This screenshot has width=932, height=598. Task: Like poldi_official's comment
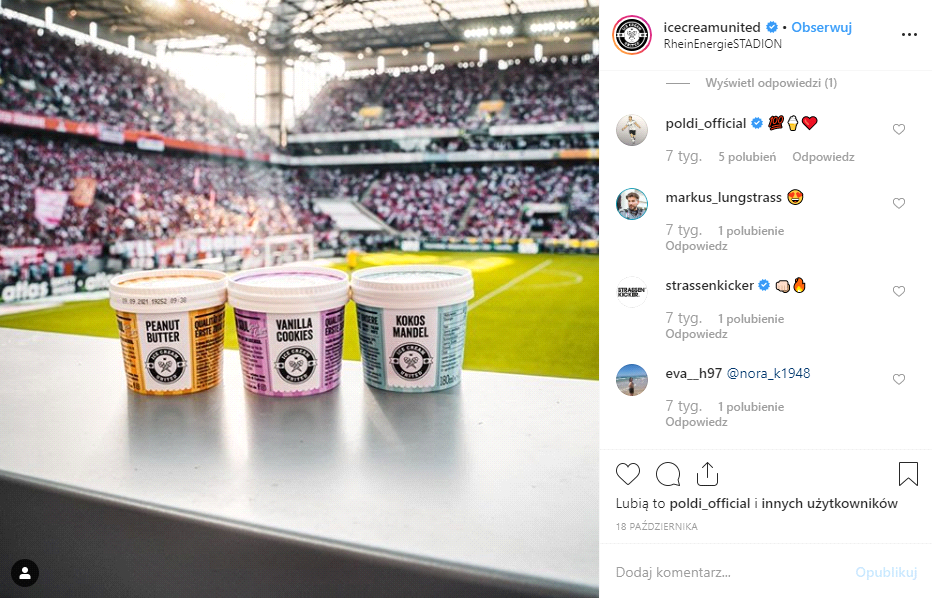click(899, 129)
